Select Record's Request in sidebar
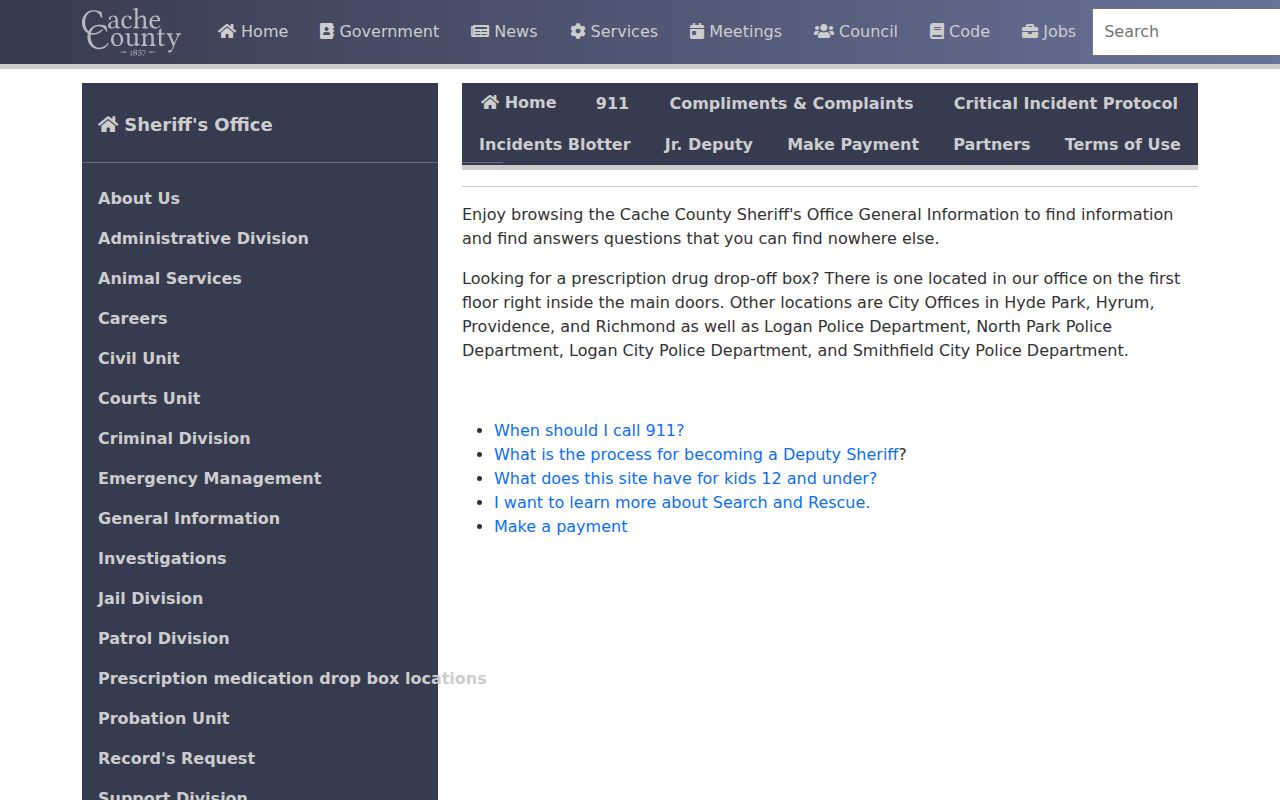 pyautogui.click(x=177, y=758)
